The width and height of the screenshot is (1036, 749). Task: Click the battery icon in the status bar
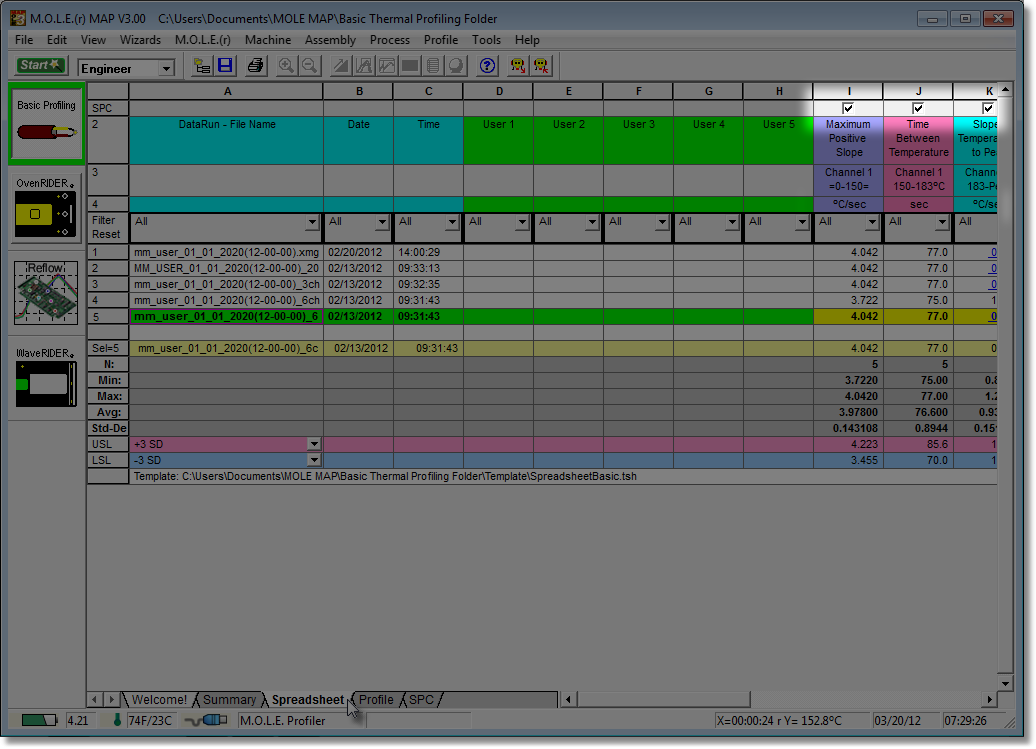point(39,720)
